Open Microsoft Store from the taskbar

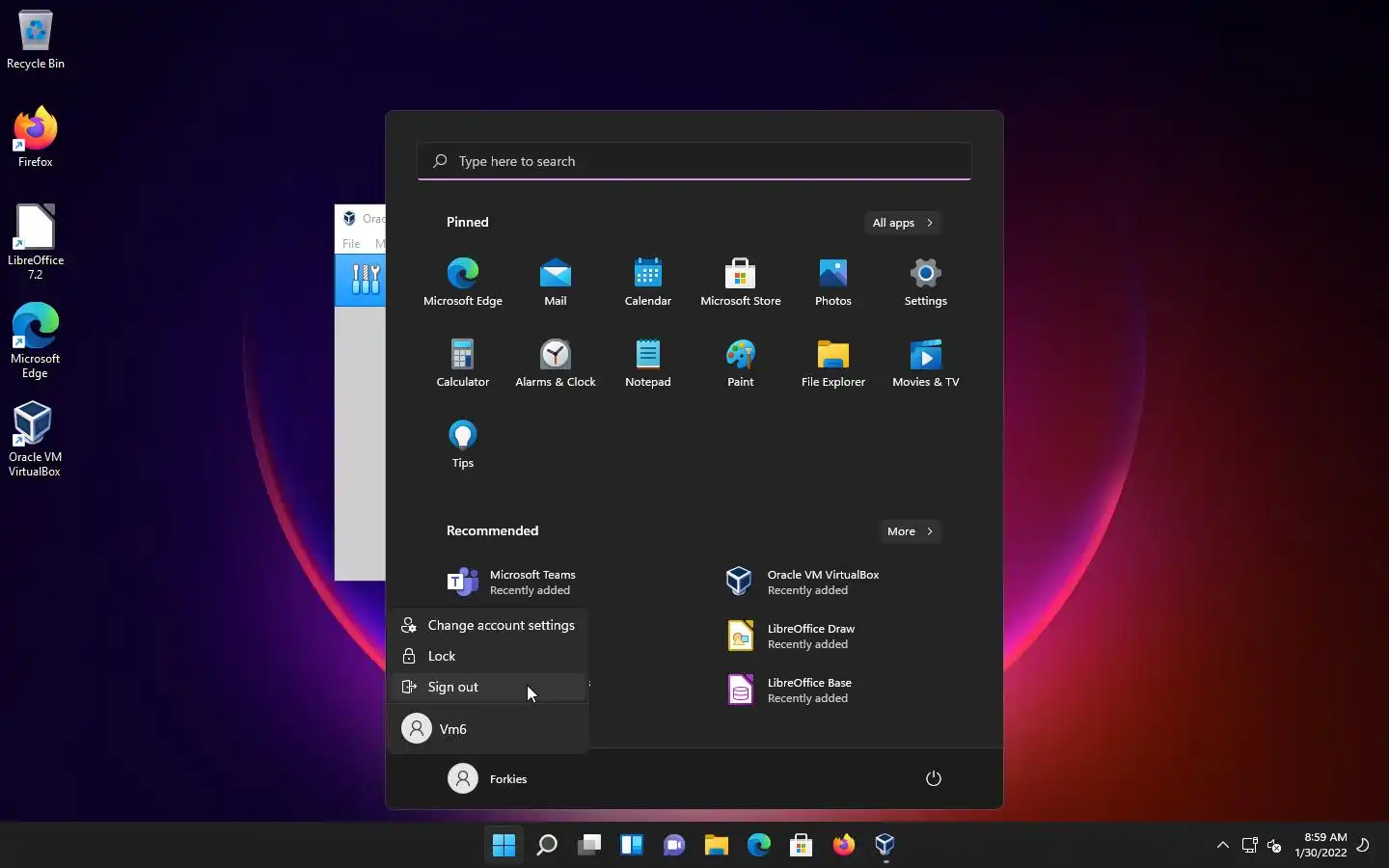click(x=801, y=845)
